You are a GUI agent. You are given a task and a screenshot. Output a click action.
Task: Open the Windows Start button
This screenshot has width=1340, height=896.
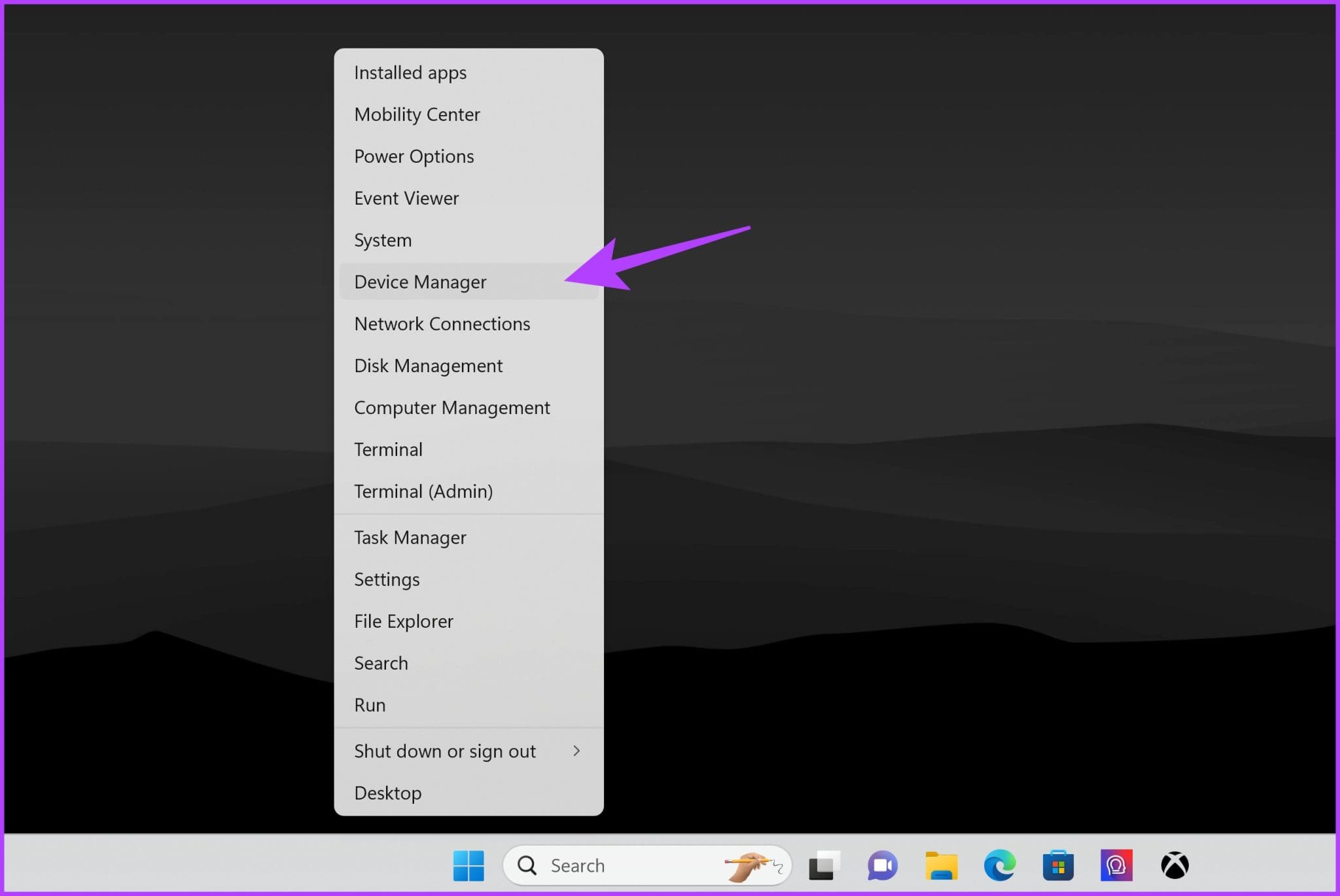[468, 865]
